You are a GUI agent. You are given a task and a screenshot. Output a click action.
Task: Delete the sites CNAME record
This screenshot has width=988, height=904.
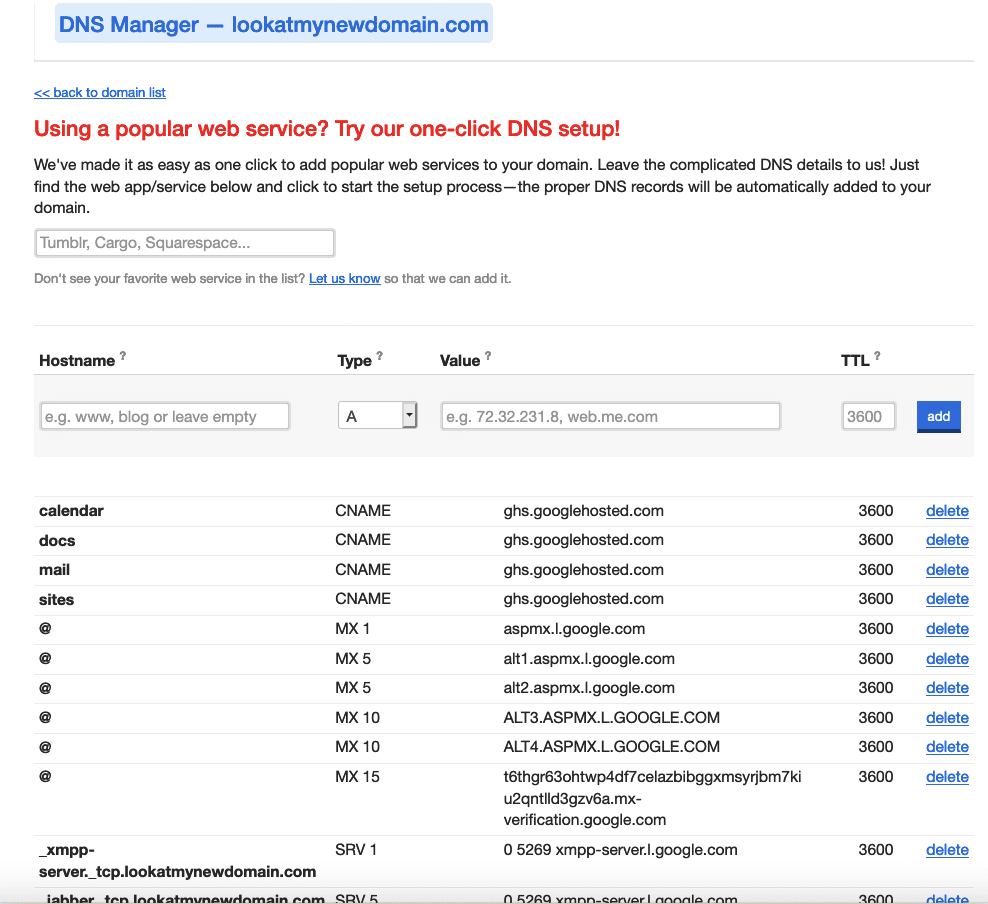click(x=947, y=599)
